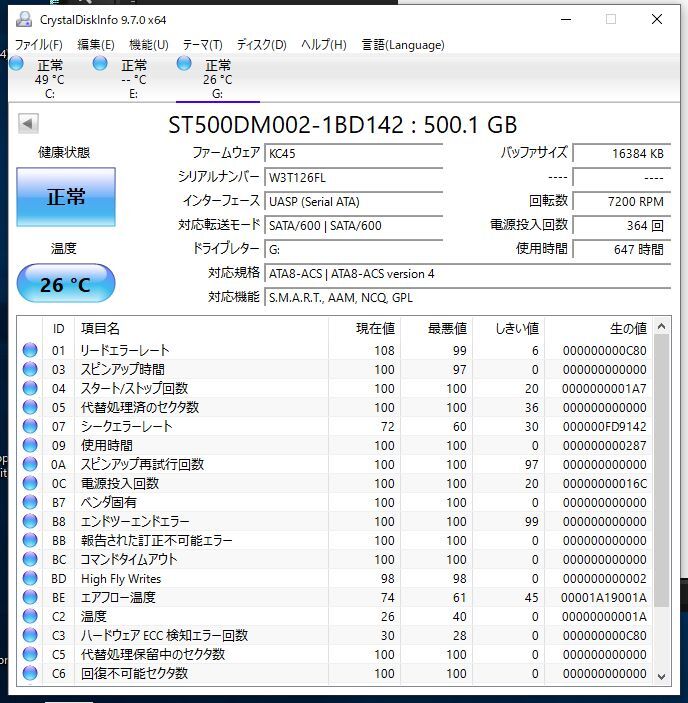
Task: Click the buffer size value 16384 KB
Action: 622,153
